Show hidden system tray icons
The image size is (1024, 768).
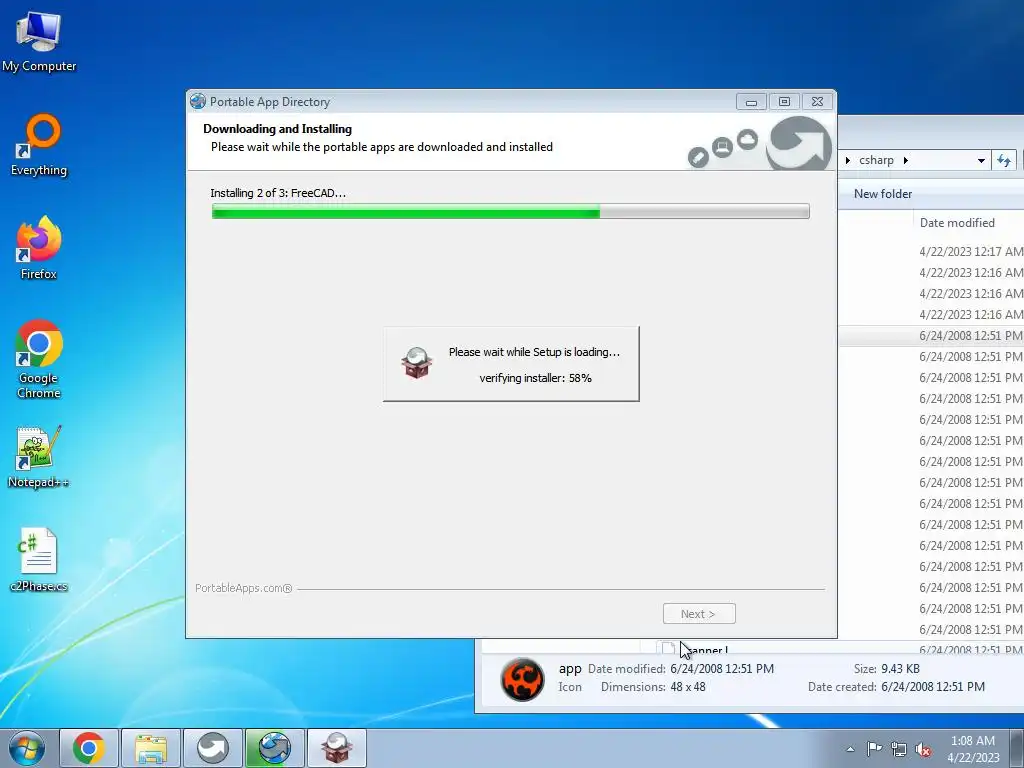[850, 749]
